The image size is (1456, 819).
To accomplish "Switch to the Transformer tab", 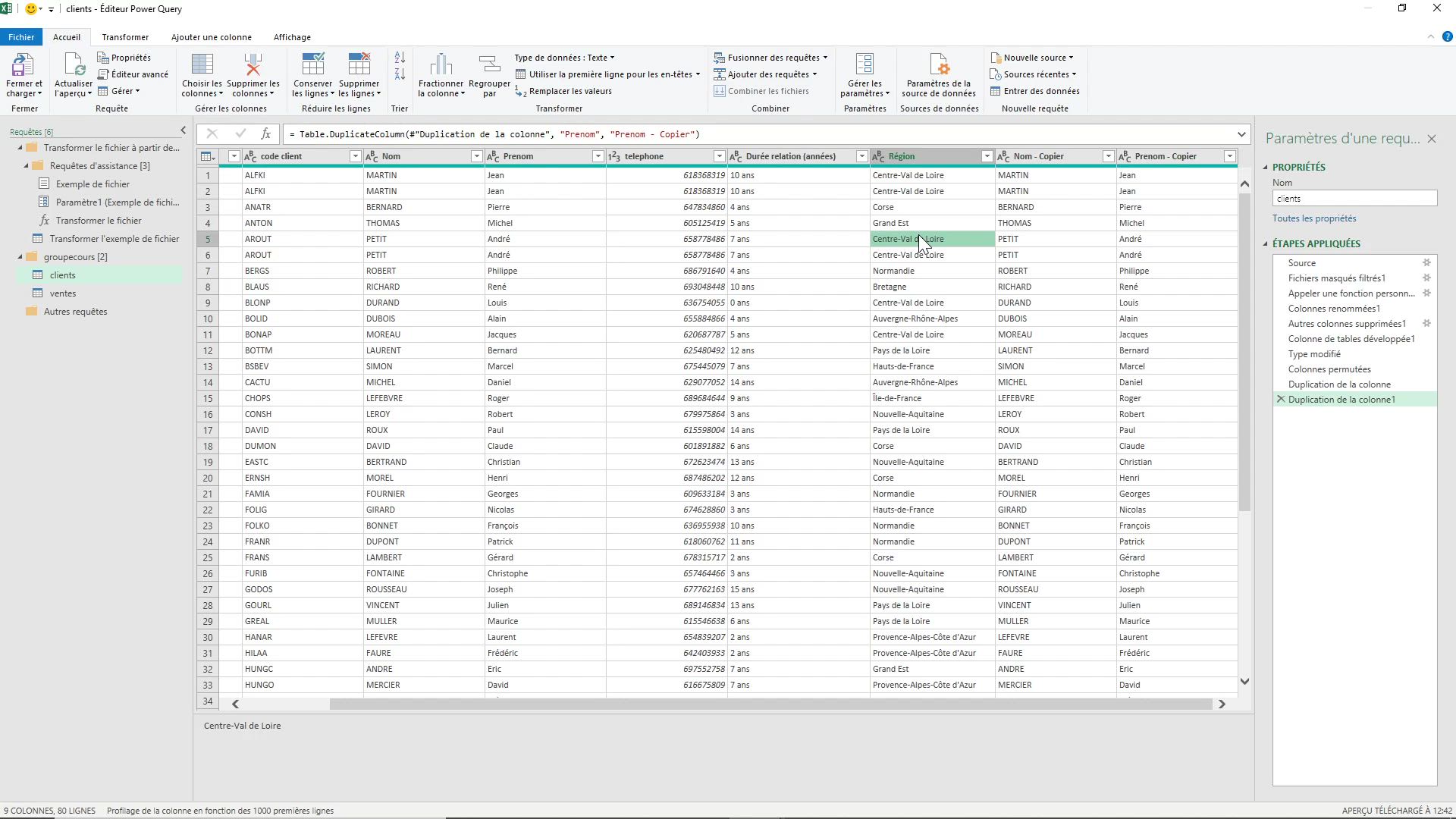I will [x=125, y=37].
